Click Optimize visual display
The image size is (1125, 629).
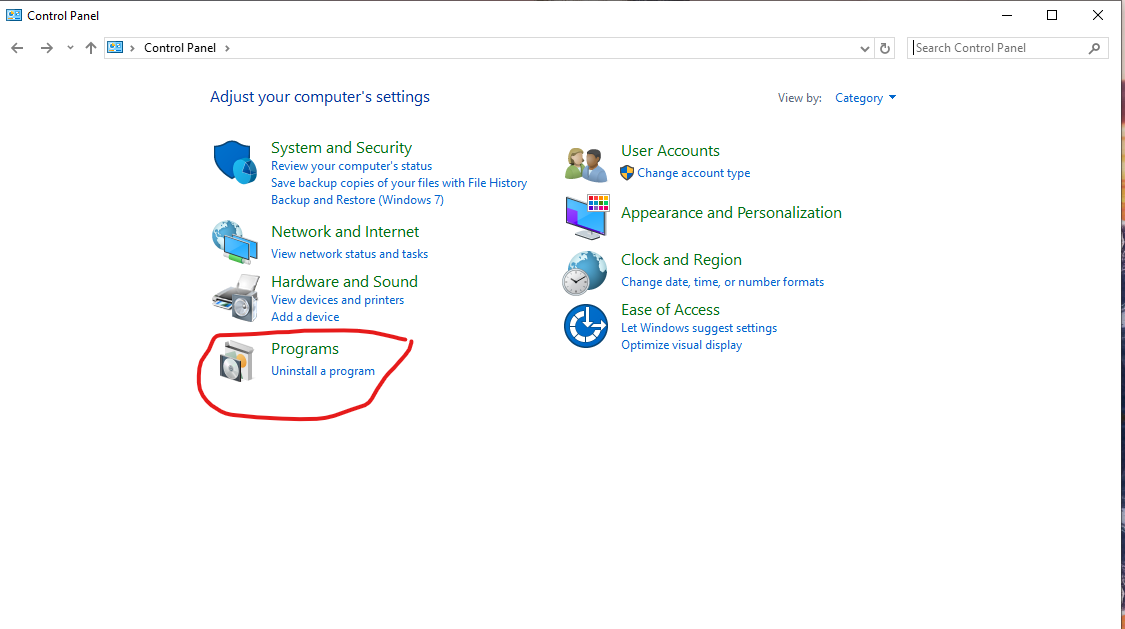tap(682, 345)
